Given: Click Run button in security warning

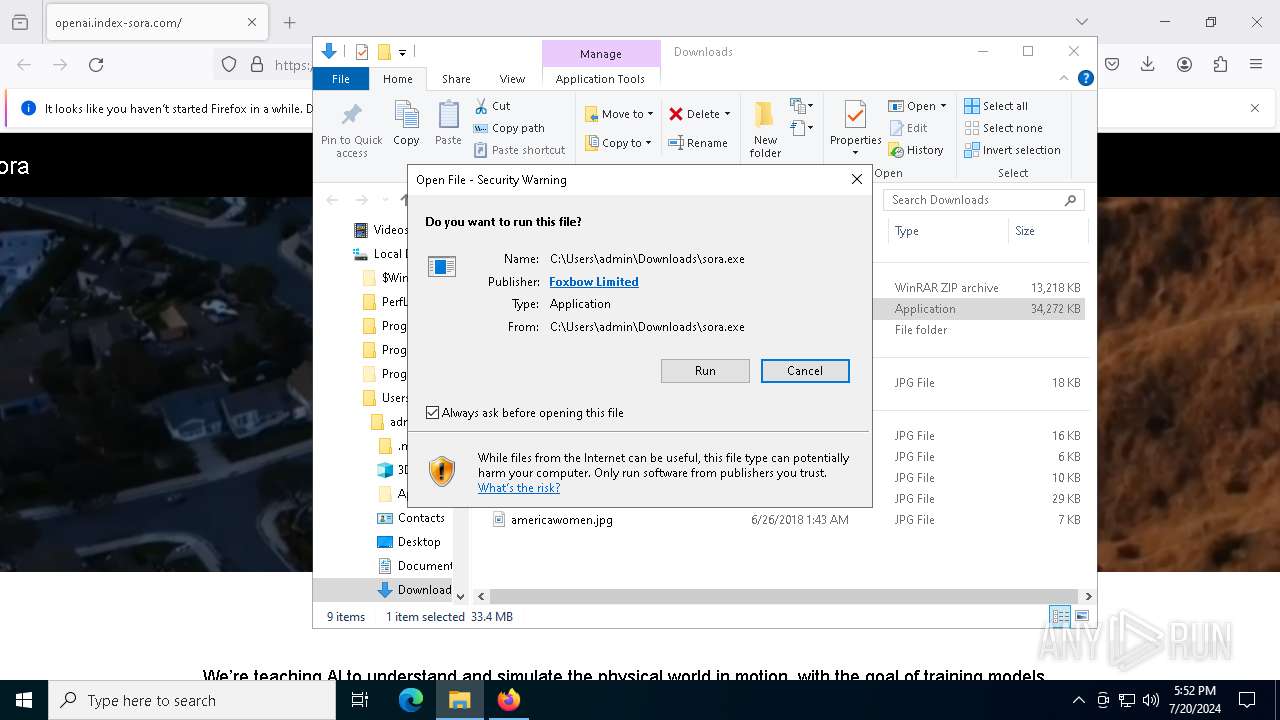Looking at the screenshot, I should (x=705, y=371).
